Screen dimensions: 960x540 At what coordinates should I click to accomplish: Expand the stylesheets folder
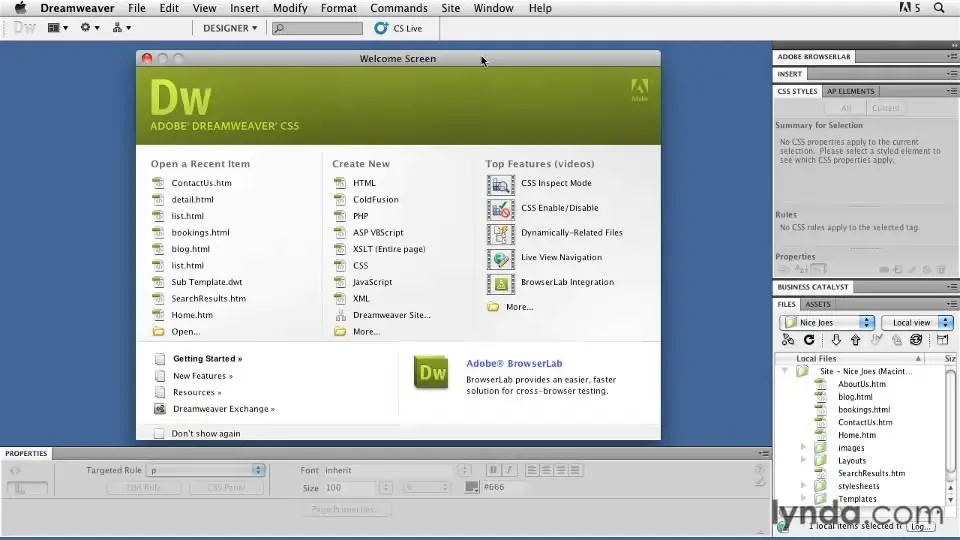click(x=803, y=486)
